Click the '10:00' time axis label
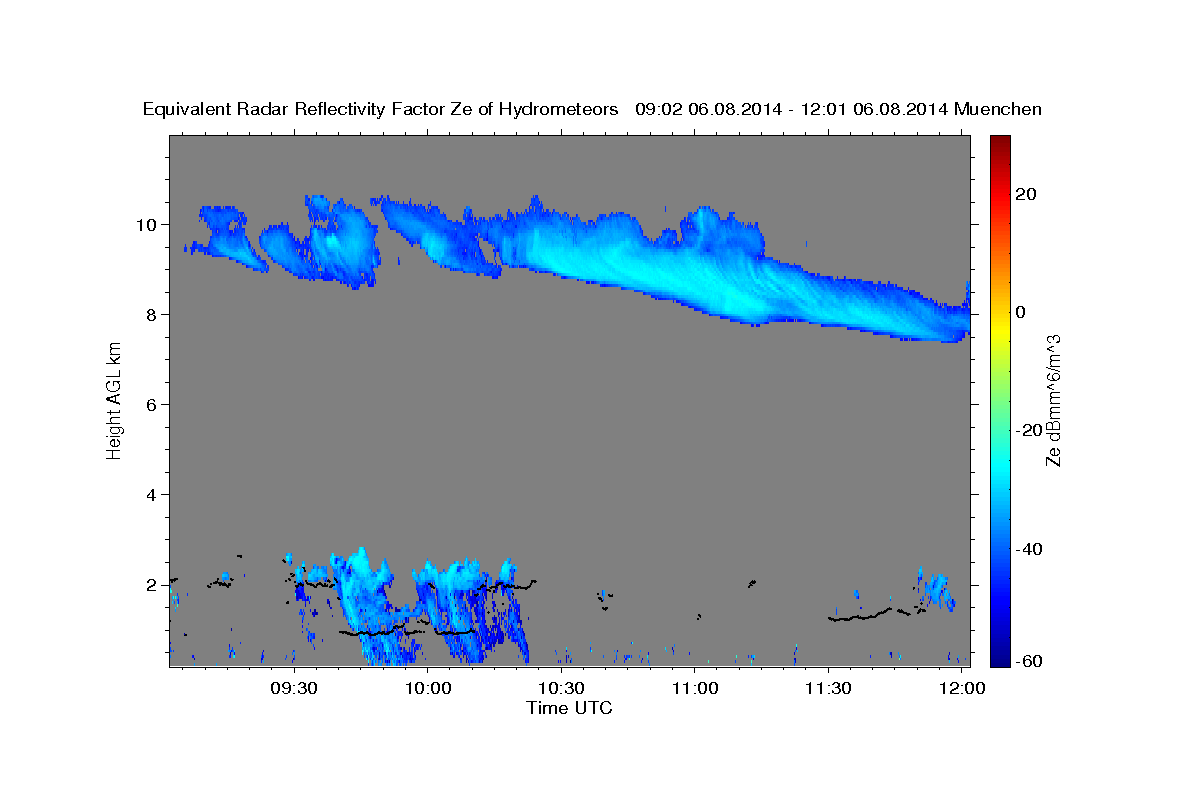 point(429,689)
